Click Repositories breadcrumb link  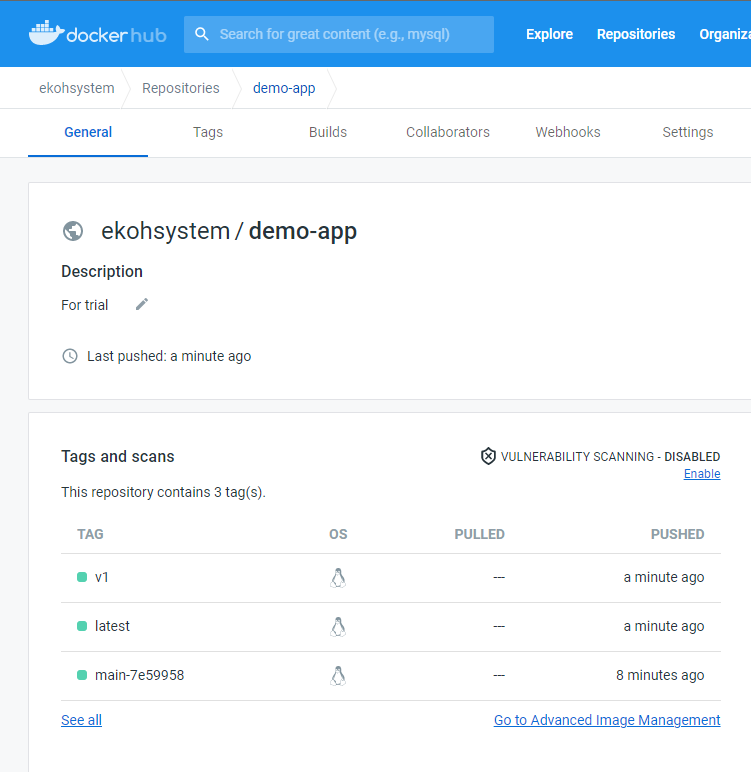pyautogui.click(x=181, y=88)
